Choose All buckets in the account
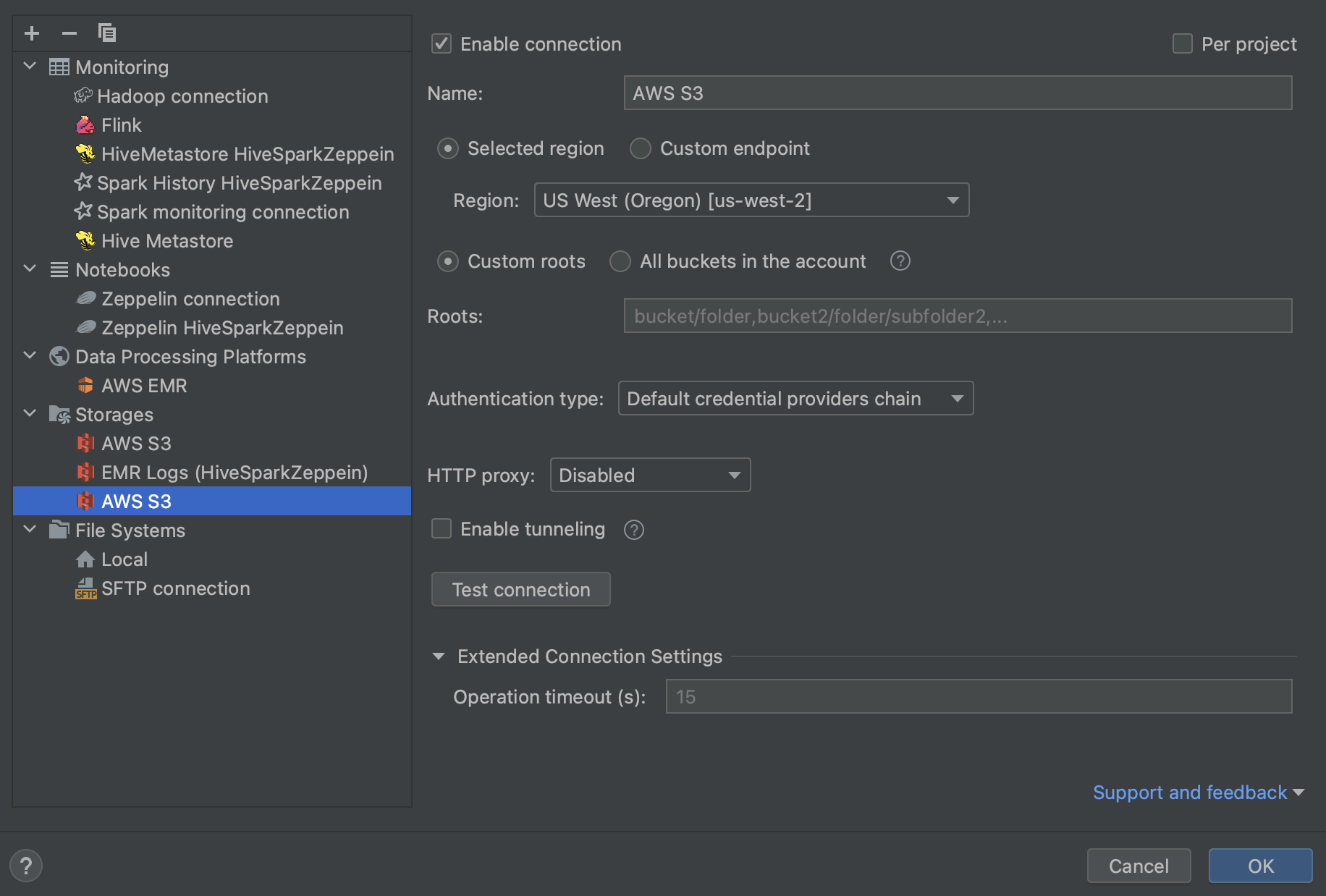 pyautogui.click(x=620, y=261)
